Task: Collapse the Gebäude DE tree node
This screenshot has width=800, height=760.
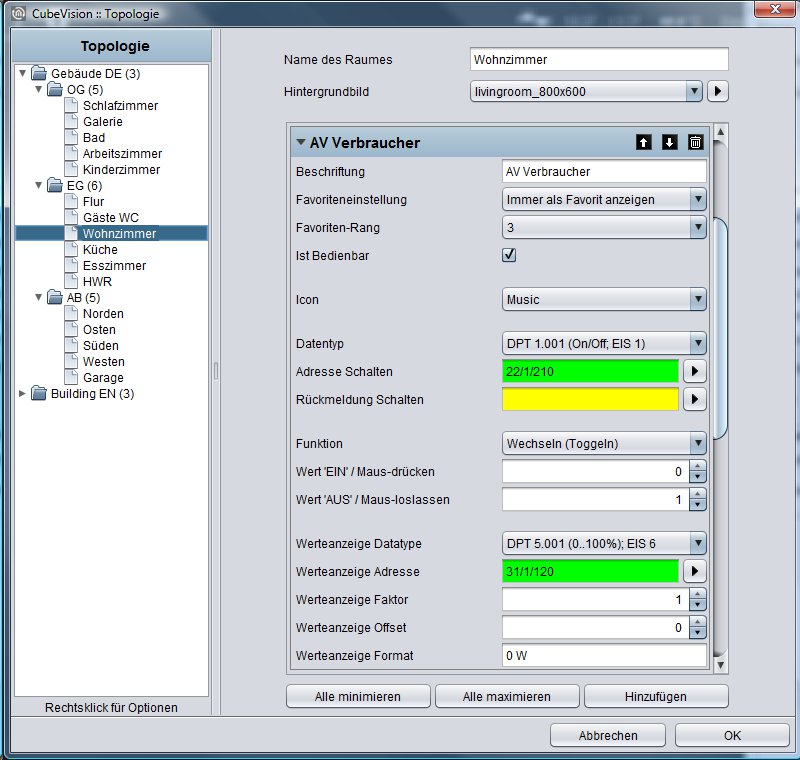Action: [x=22, y=73]
